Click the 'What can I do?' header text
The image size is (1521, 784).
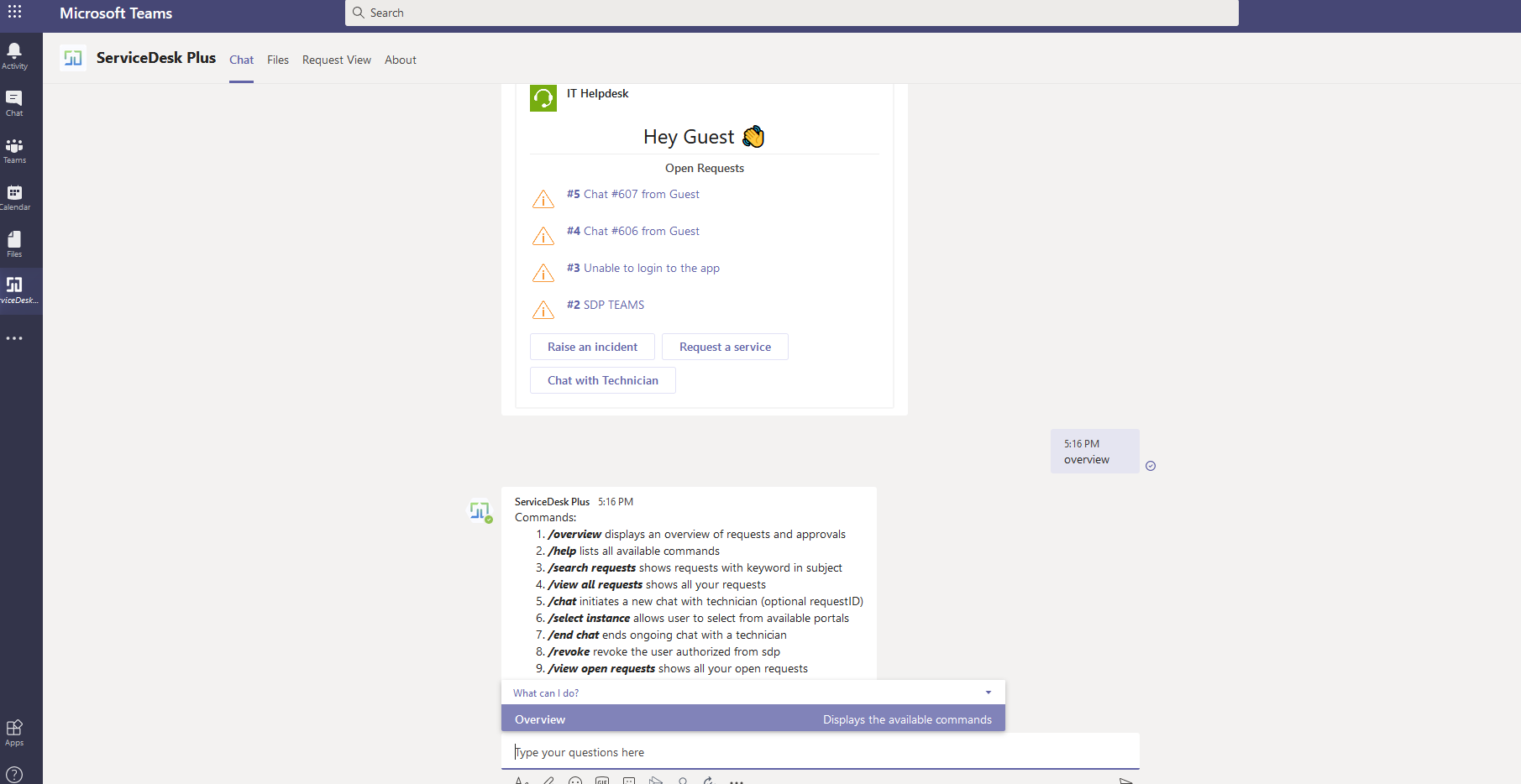546,693
